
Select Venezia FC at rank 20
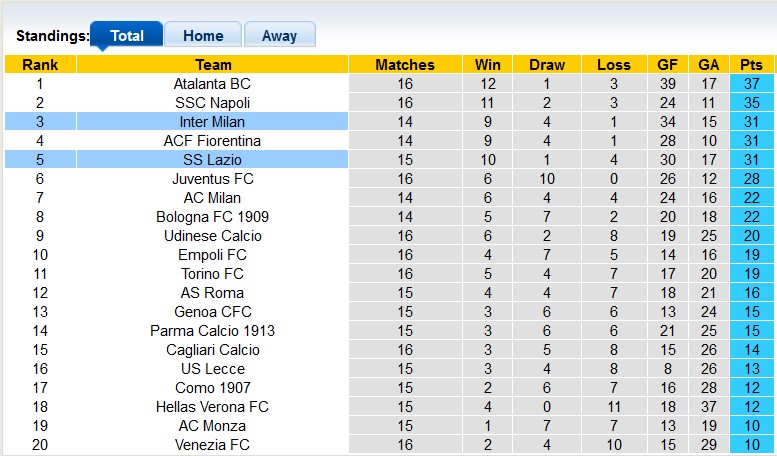(x=212, y=444)
